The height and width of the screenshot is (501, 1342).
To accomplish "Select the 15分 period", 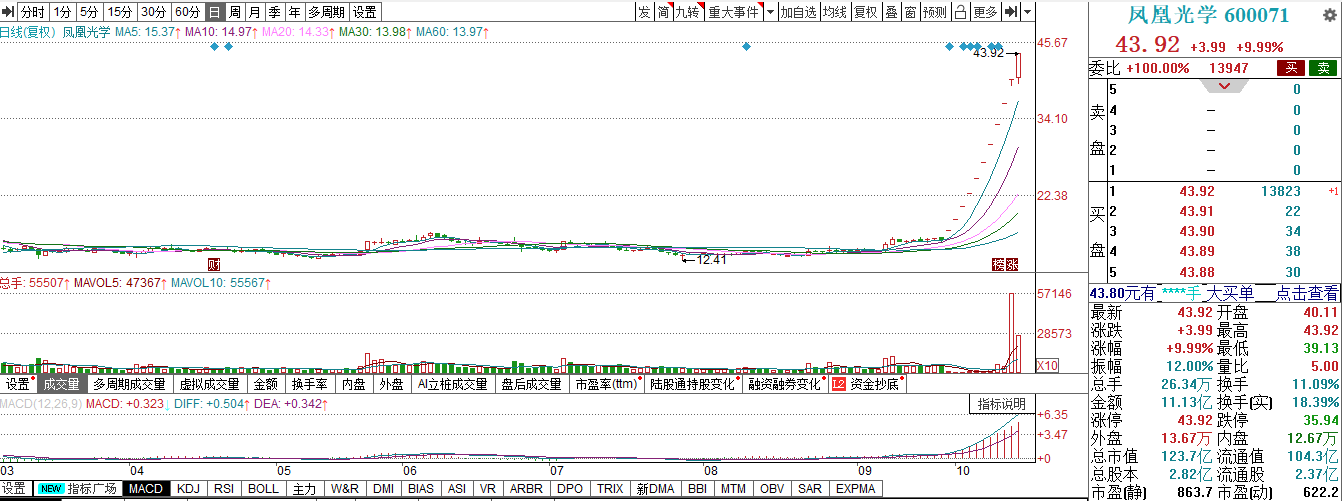I will pos(119,12).
